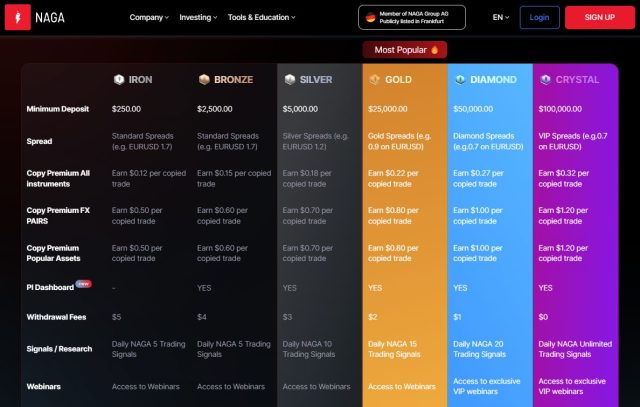Click the Silver tier cube icon
Screen dimensions: 640x407
[290, 79]
